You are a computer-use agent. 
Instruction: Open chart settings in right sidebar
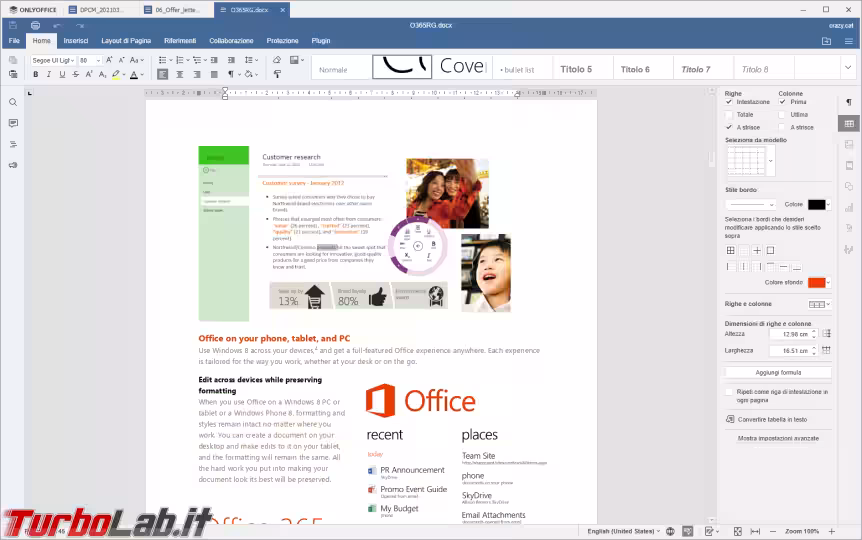849,207
